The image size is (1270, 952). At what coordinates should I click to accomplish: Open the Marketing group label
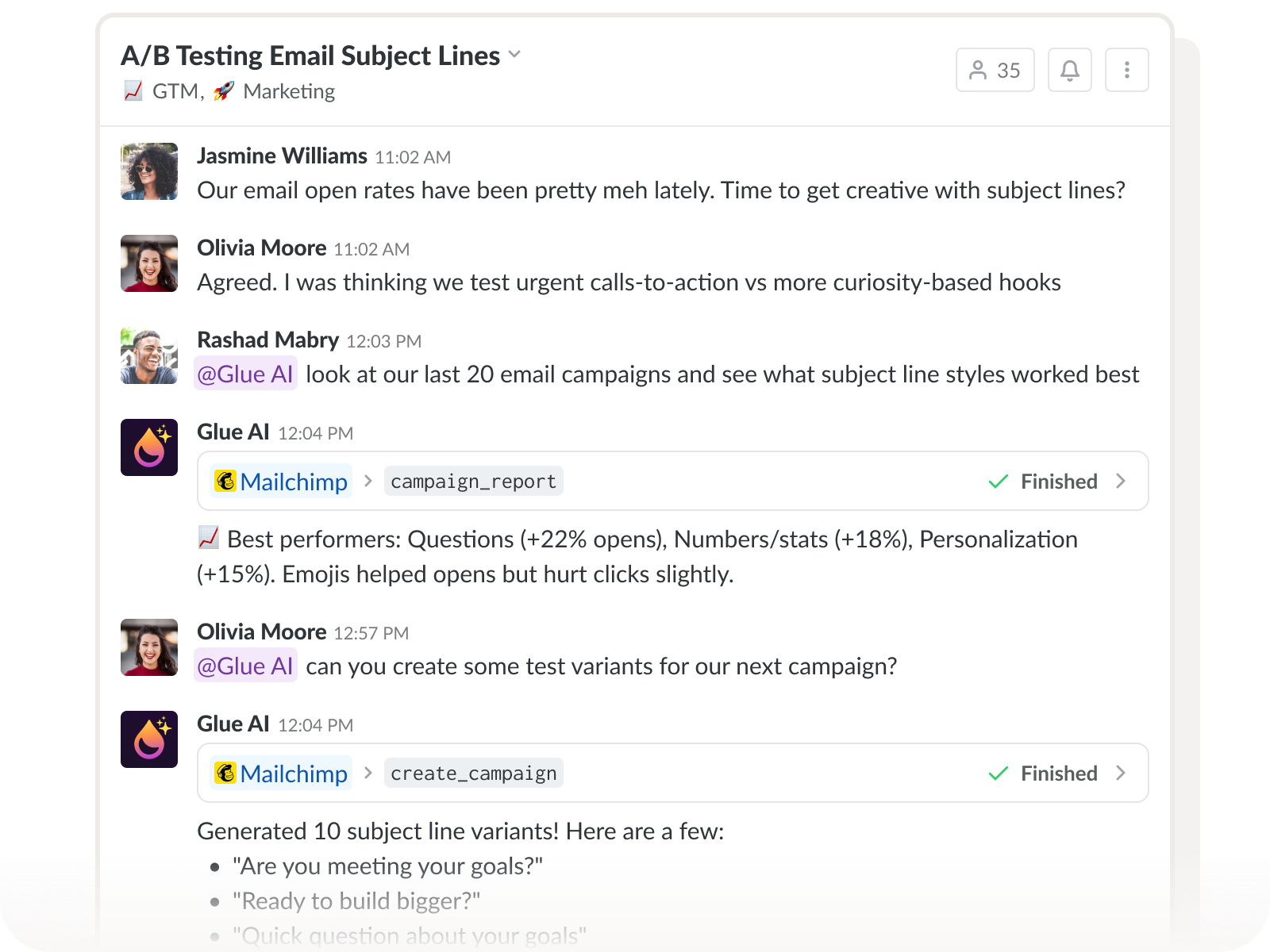pyautogui.click(x=289, y=92)
